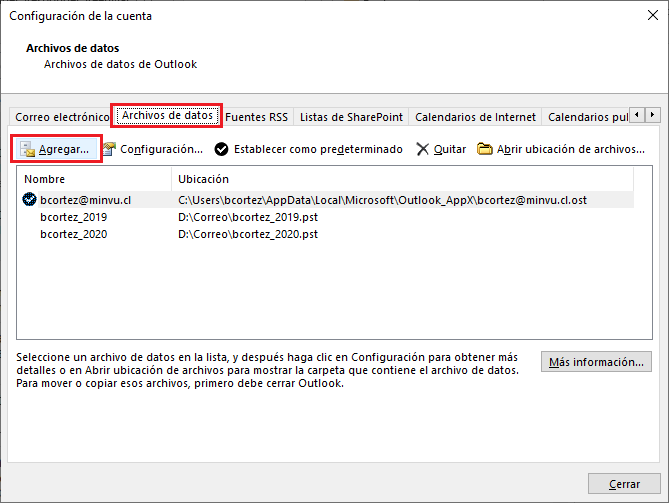The height and width of the screenshot is (503, 669).
Task: Close the Configuración de la cuenta dialog
Action: click(x=653, y=16)
